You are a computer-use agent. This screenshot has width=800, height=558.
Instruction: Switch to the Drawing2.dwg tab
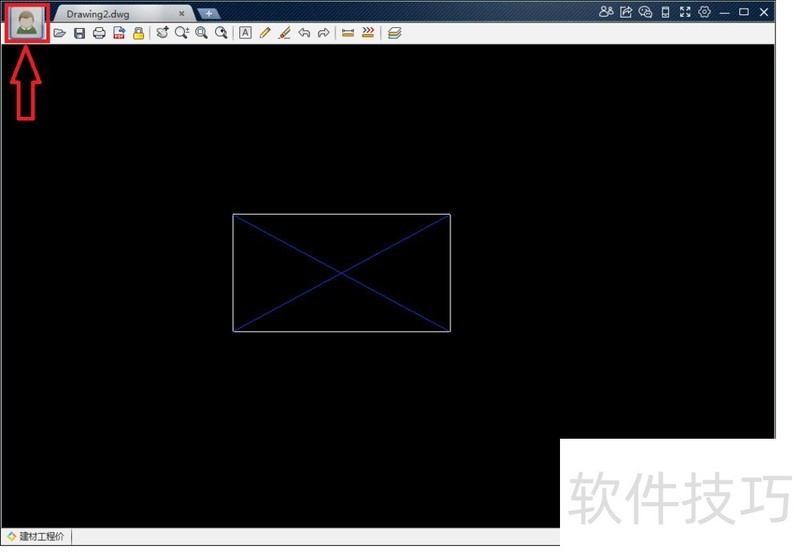coord(98,14)
